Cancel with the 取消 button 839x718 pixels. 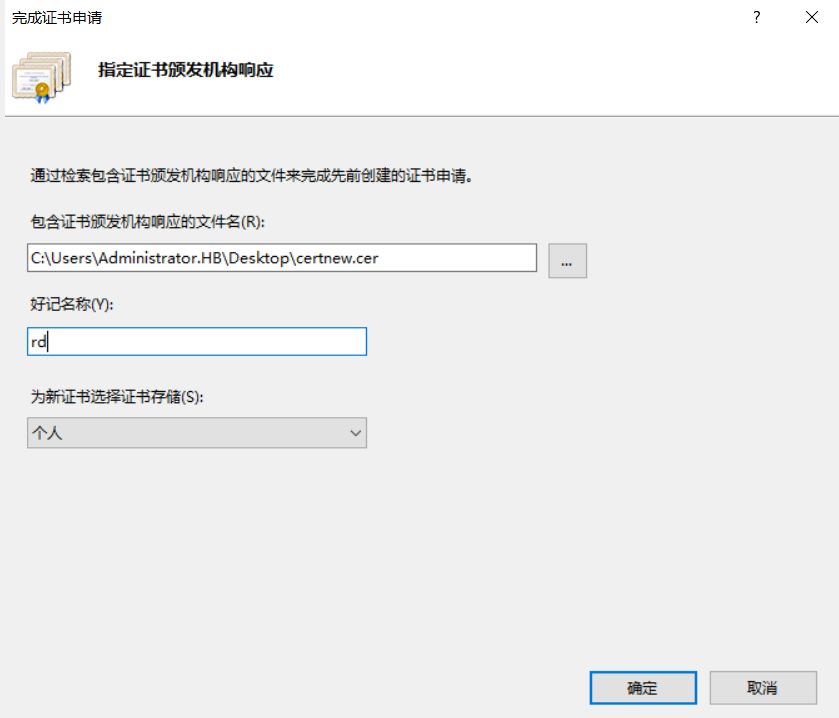coord(763,688)
